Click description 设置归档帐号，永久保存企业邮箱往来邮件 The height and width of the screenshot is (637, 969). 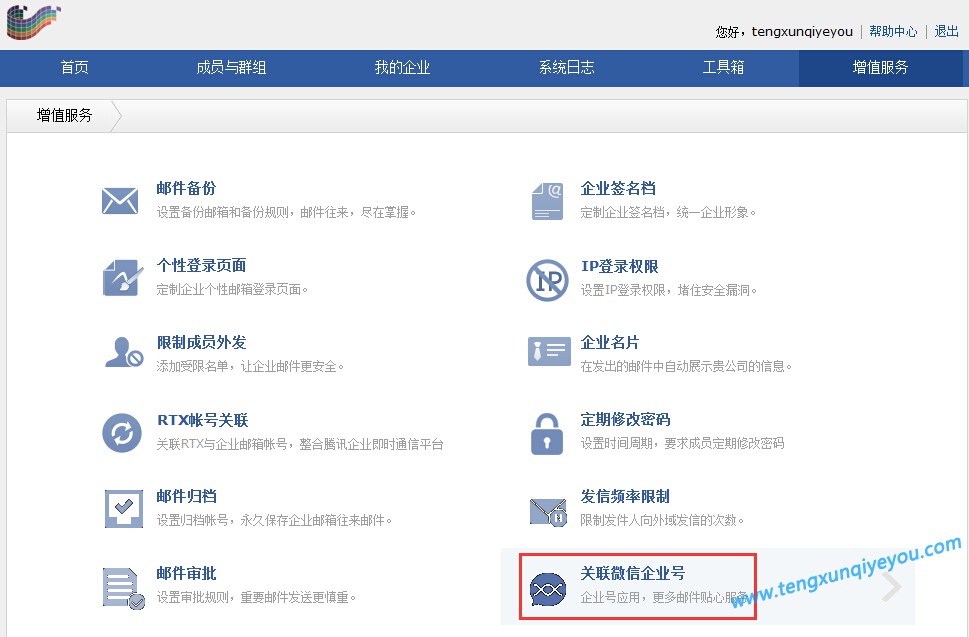coord(274,520)
